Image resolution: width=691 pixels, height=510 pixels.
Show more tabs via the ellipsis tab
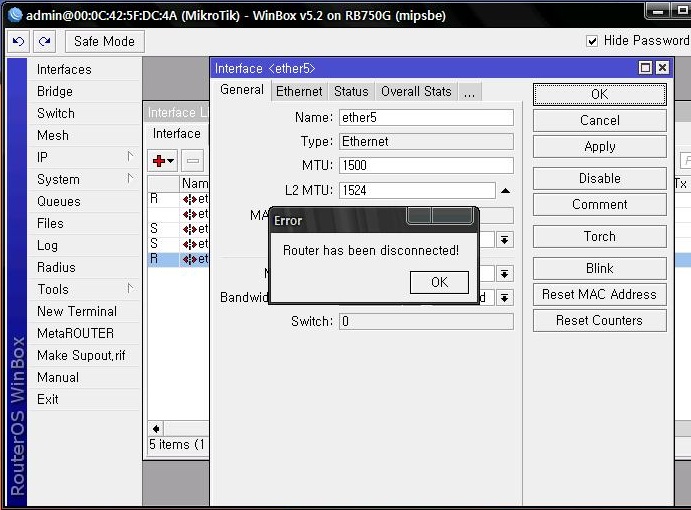point(469,91)
